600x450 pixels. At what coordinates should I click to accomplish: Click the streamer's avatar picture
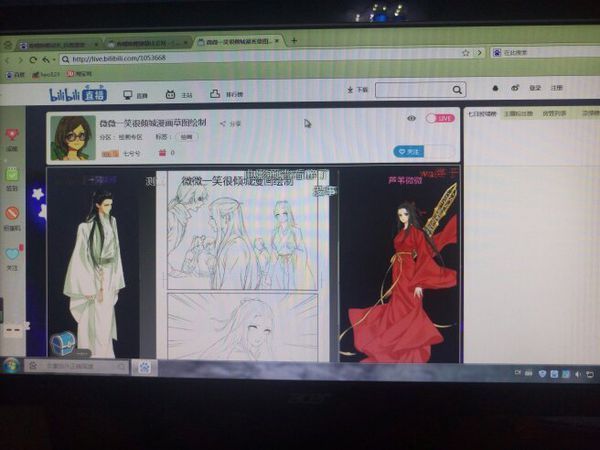71,136
